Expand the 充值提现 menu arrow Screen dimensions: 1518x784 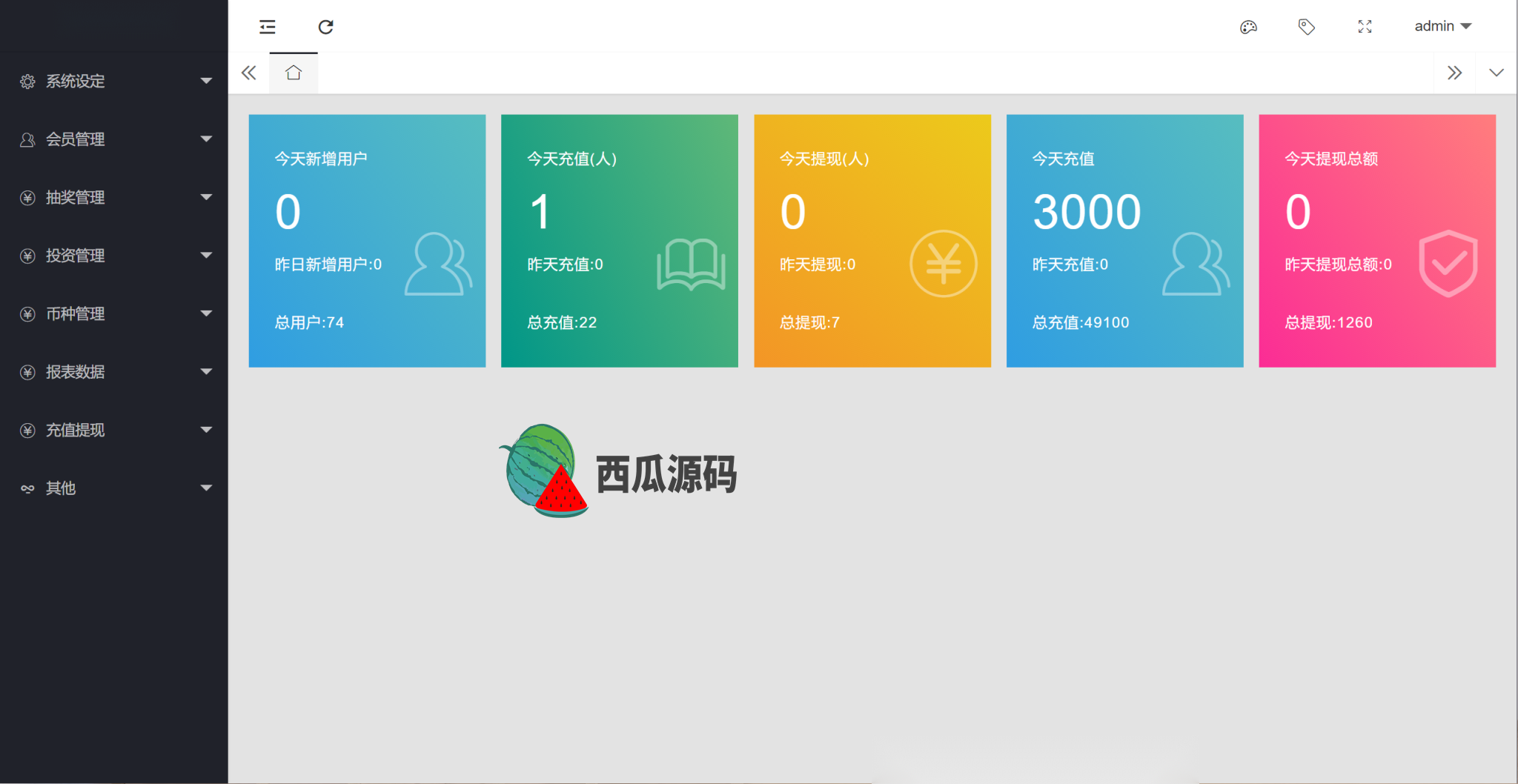pyautogui.click(x=206, y=430)
